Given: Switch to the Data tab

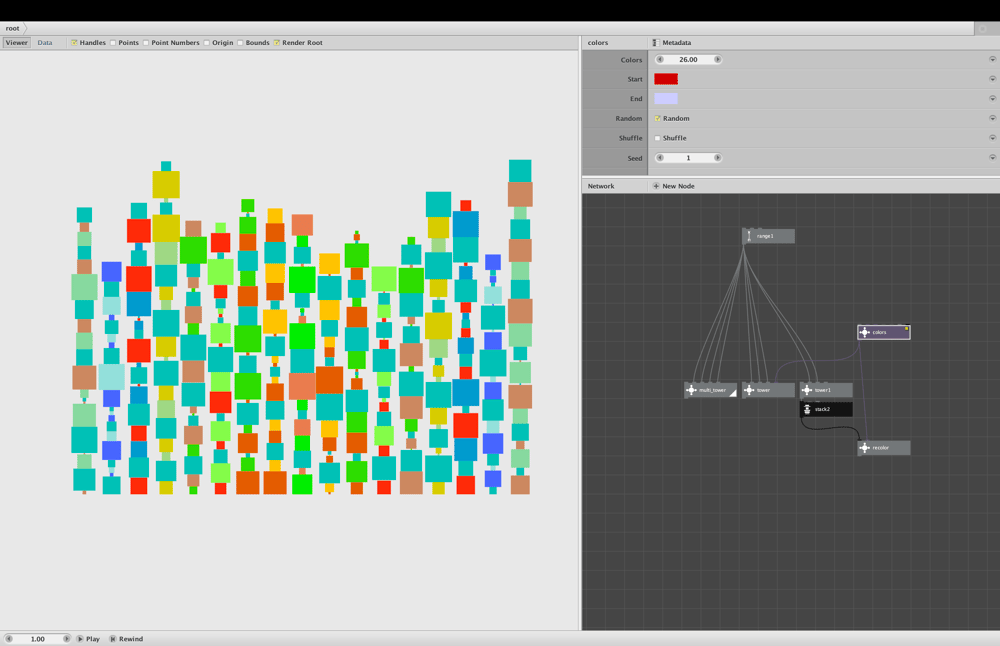Looking at the screenshot, I should coord(45,43).
